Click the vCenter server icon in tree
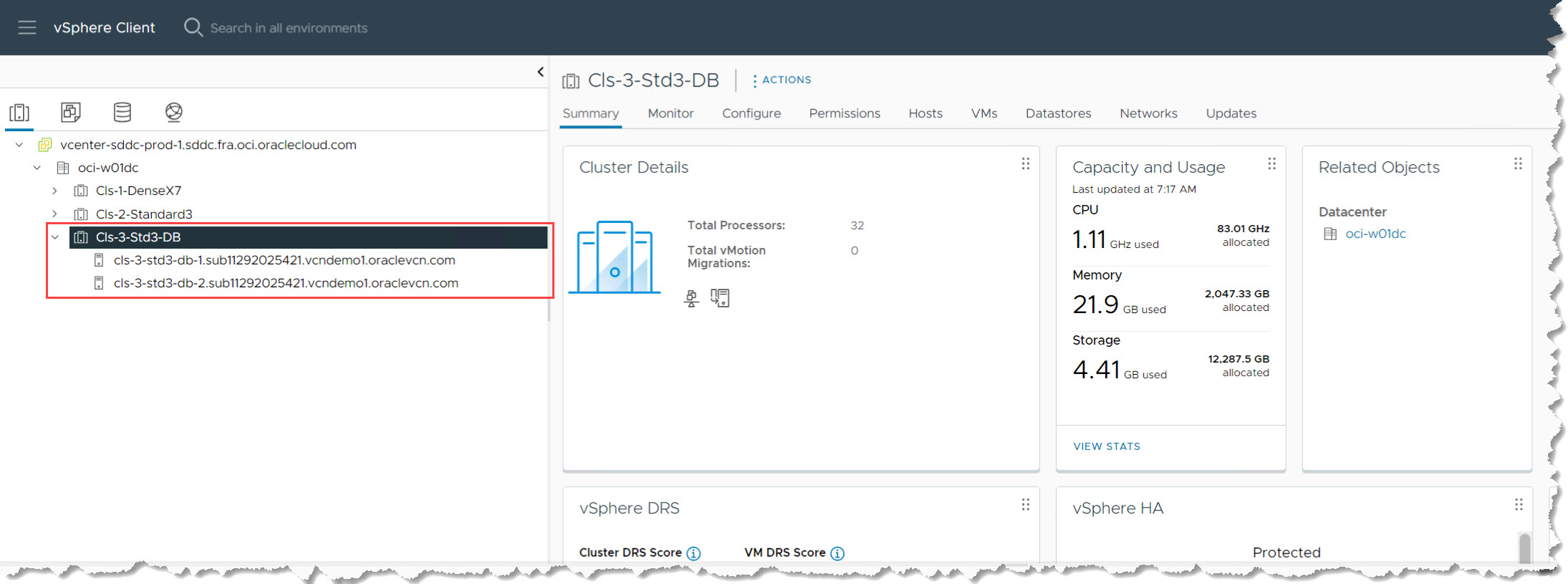Screen dimensions: 1568x584 click(44, 145)
